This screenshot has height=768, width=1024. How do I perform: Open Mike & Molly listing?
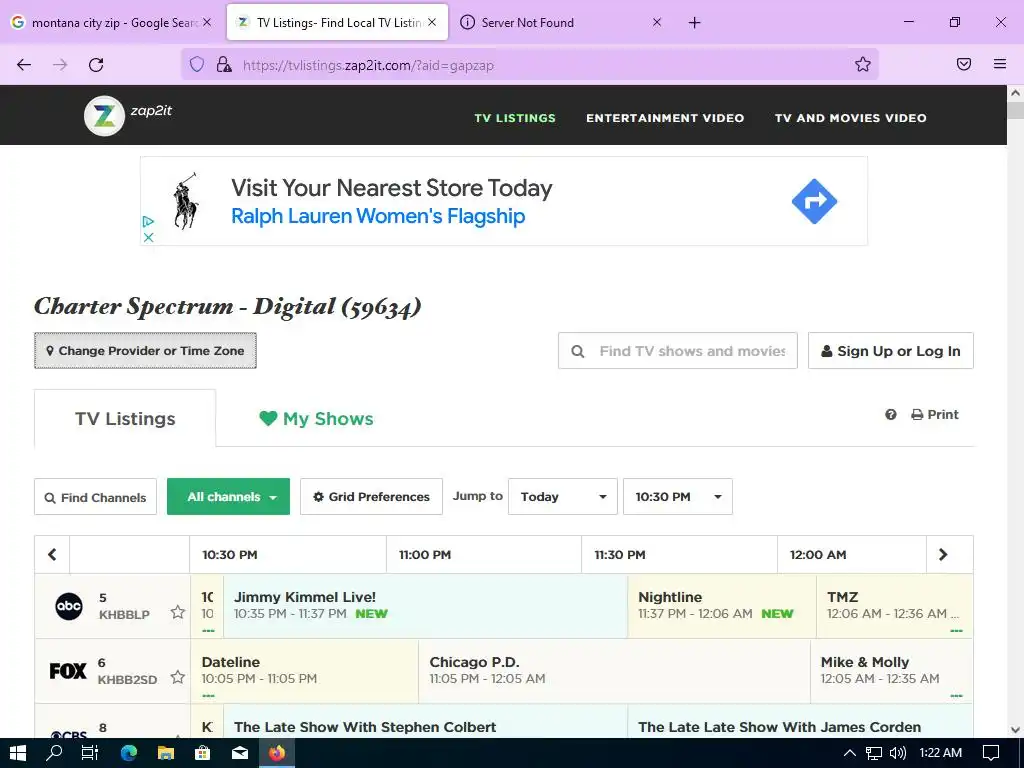pyautogui.click(x=891, y=671)
